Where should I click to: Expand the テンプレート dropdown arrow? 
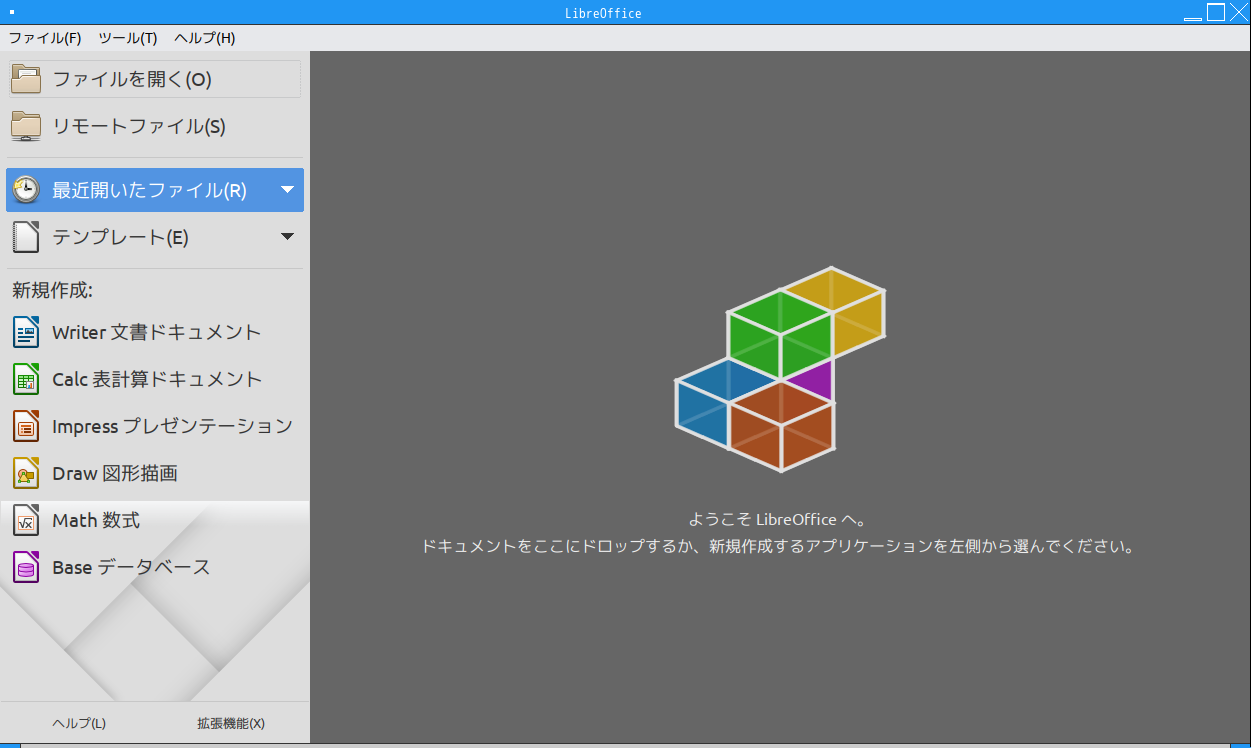click(x=288, y=237)
